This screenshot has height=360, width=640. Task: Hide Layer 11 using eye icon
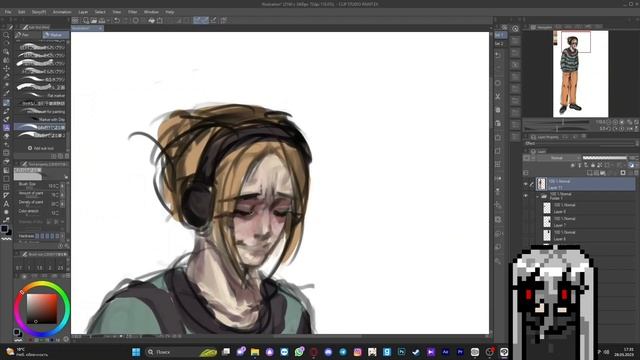[x=525, y=184]
